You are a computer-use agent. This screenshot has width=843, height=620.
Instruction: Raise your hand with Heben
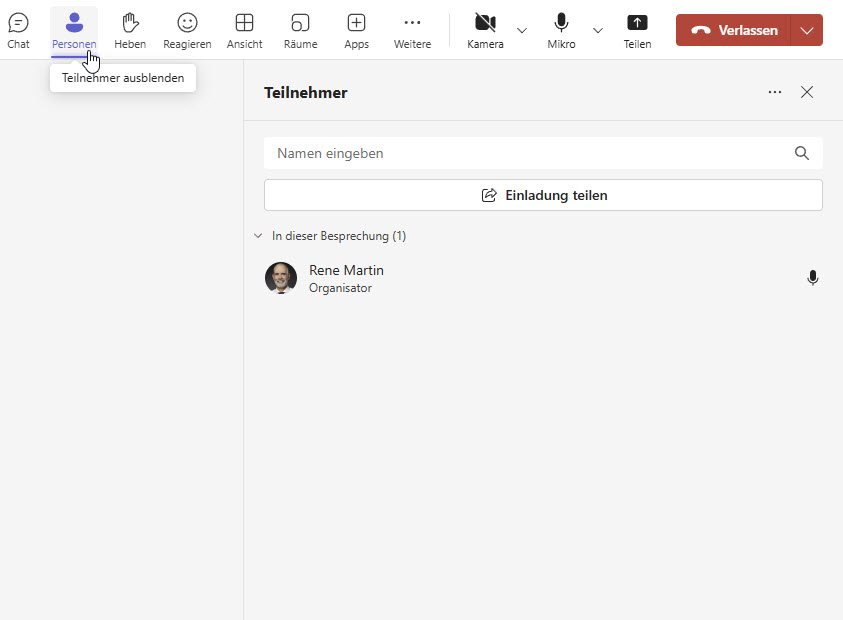pyautogui.click(x=130, y=31)
